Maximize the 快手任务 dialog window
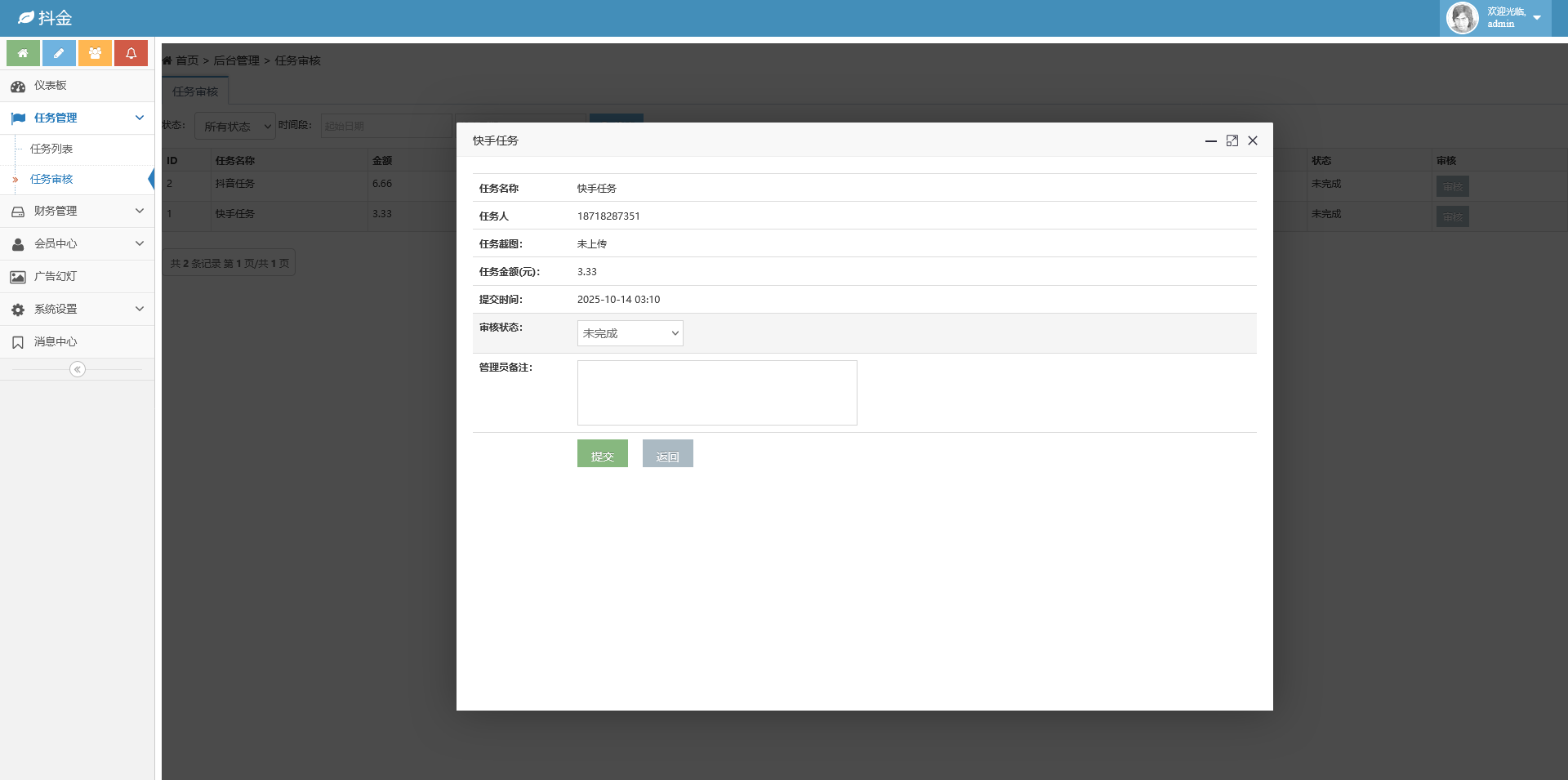 tap(1232, 140)
